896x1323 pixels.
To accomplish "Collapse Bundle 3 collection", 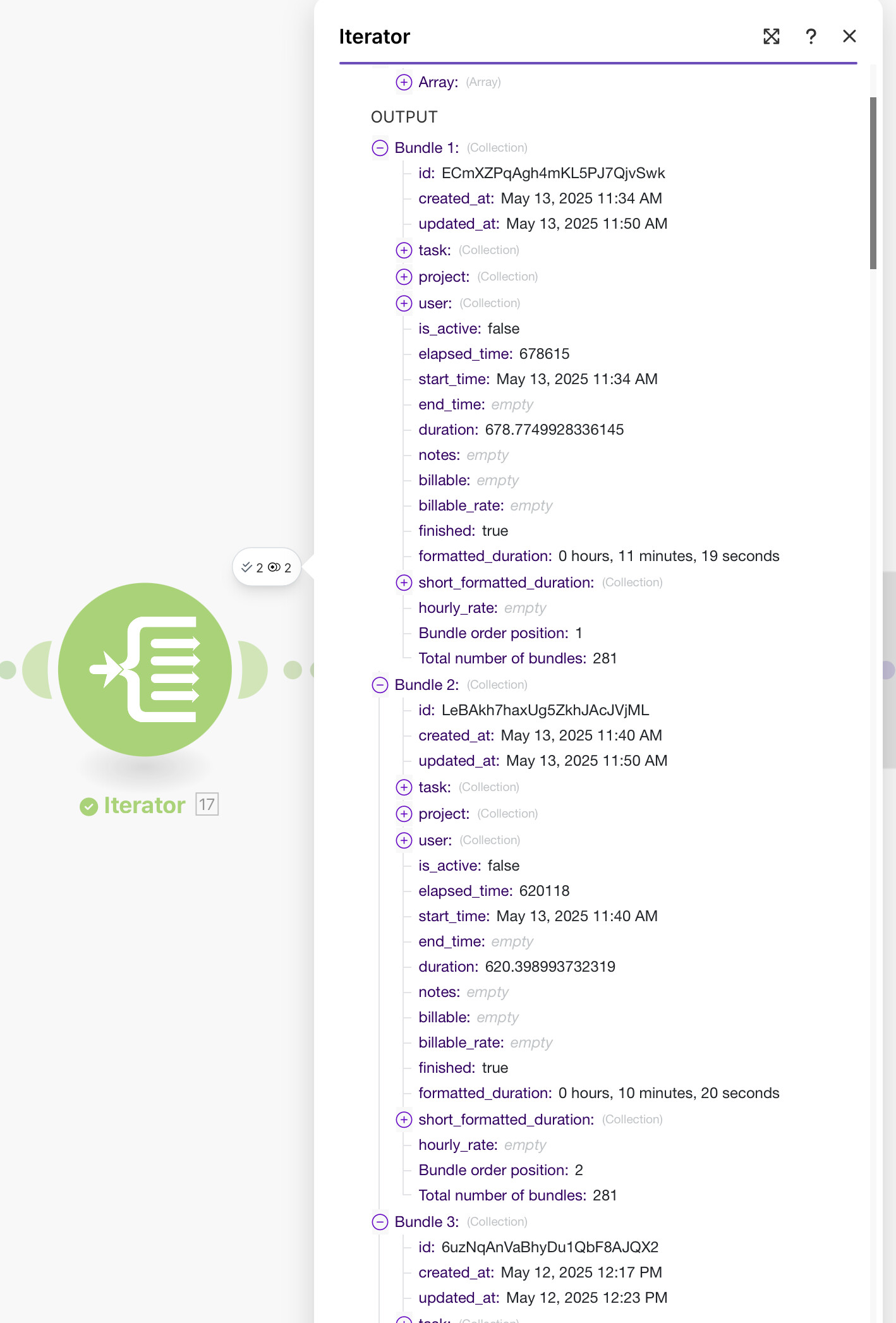I will pos(380,1222).
